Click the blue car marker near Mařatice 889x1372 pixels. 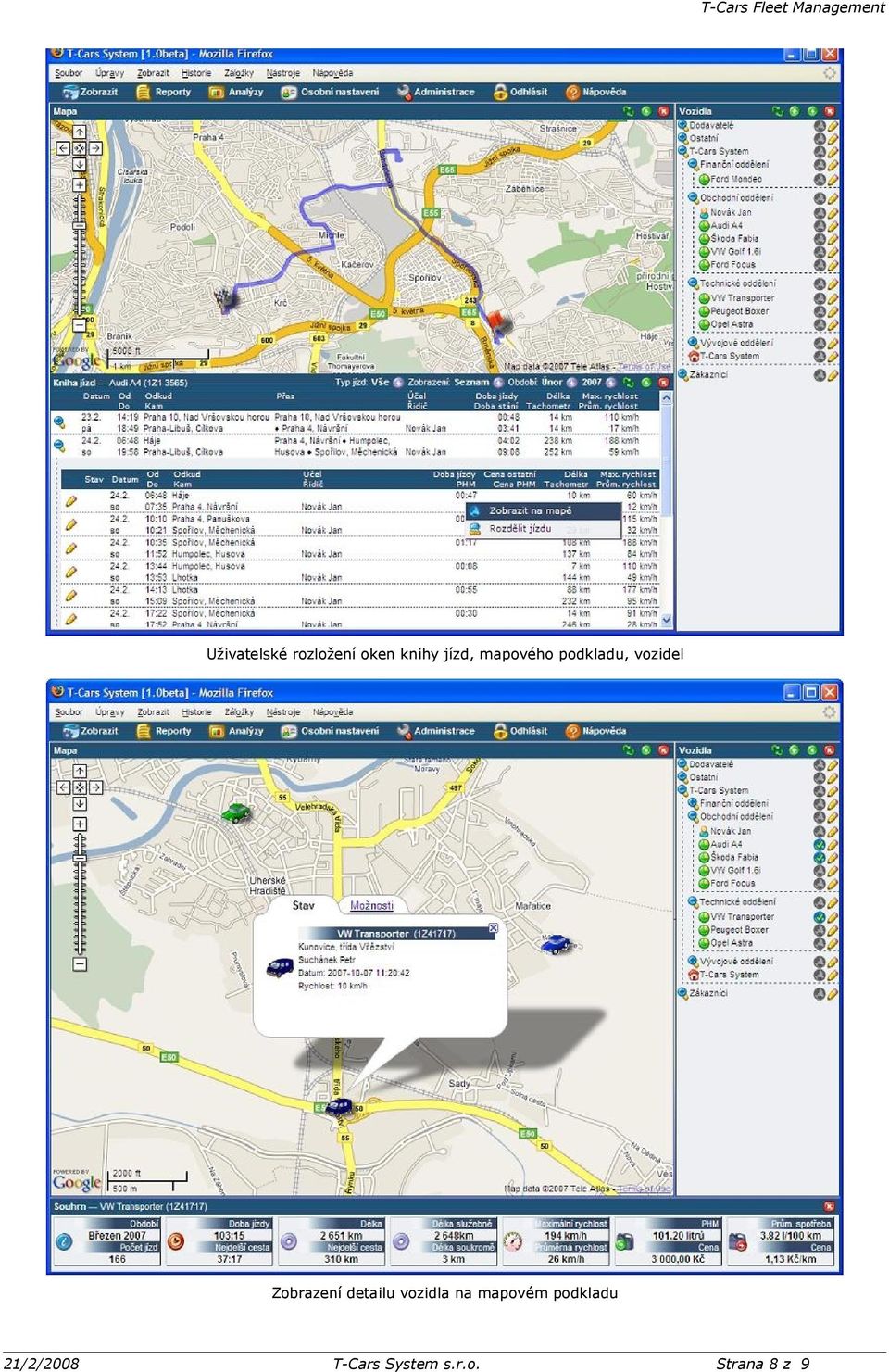[x=555, y=944]
